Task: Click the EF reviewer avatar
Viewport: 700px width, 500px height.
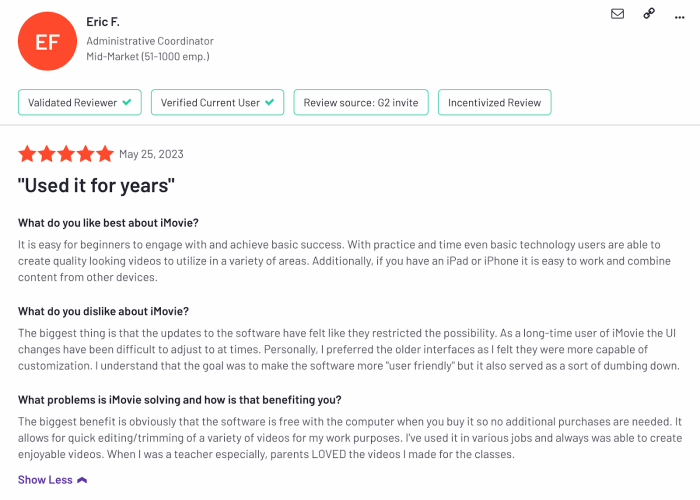Action: point(47,41)
